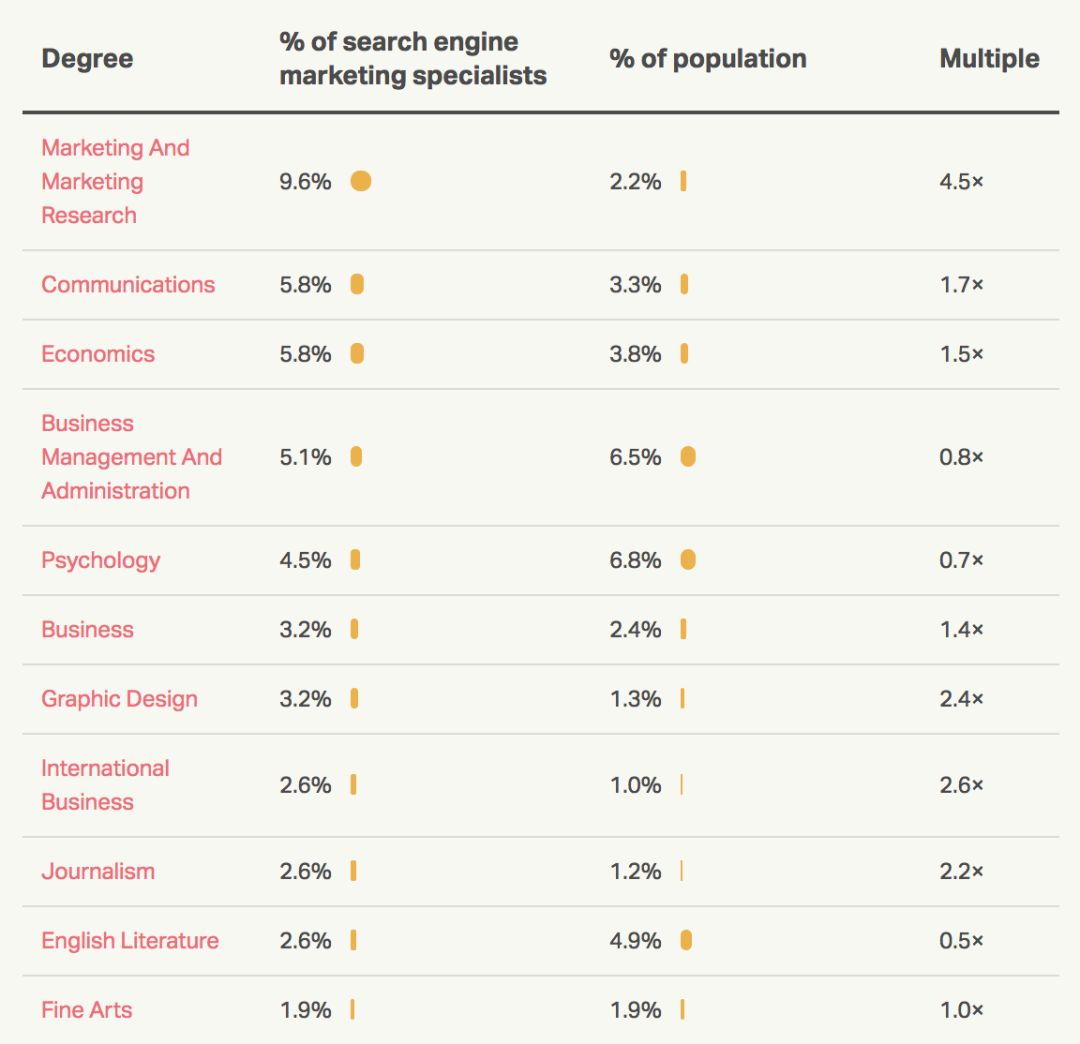Click the 4.9% population bar for English Literature

686,941
